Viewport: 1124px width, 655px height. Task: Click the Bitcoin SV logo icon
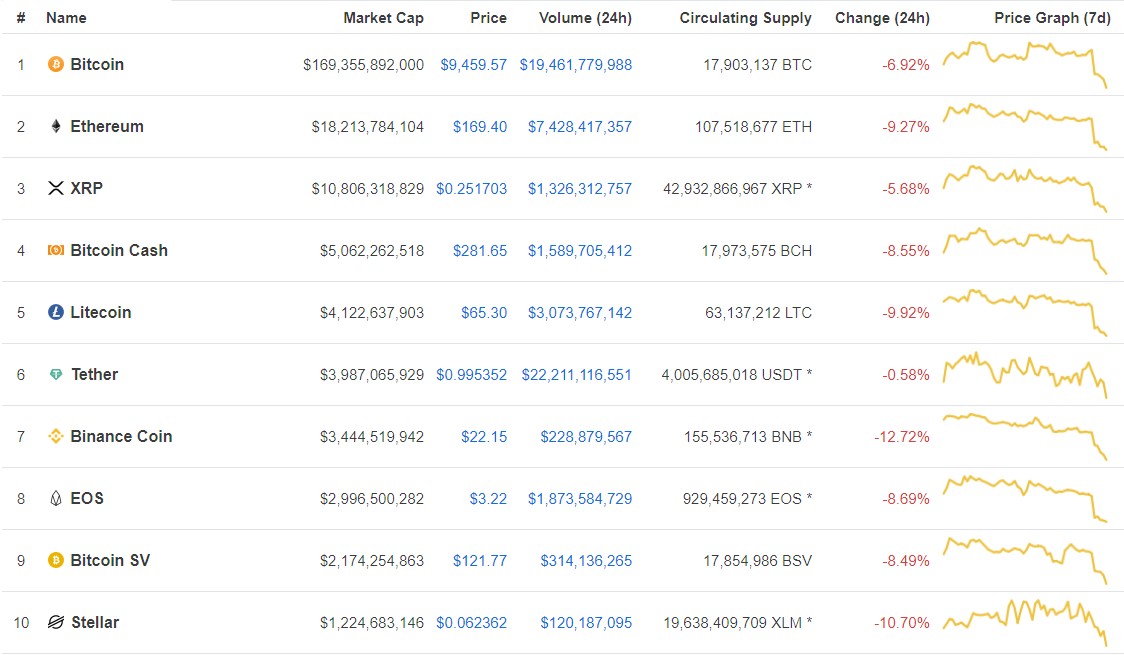pyautogui.click(x=55, y=560)
